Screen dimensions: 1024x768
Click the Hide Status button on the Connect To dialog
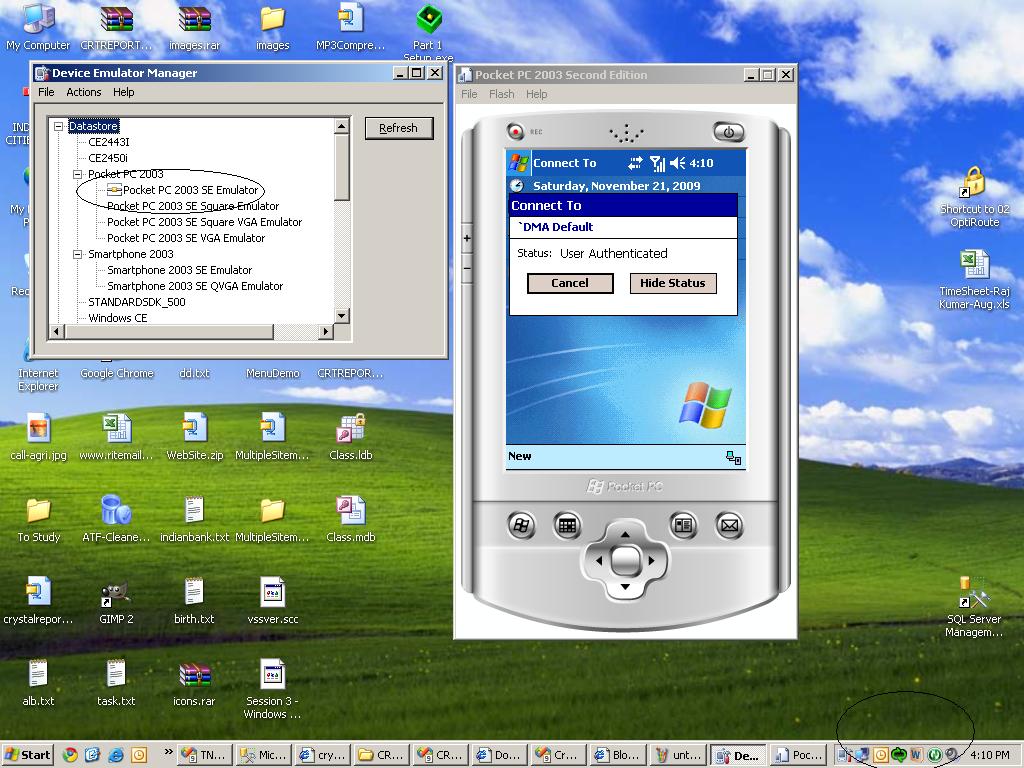tap(676, 283)
